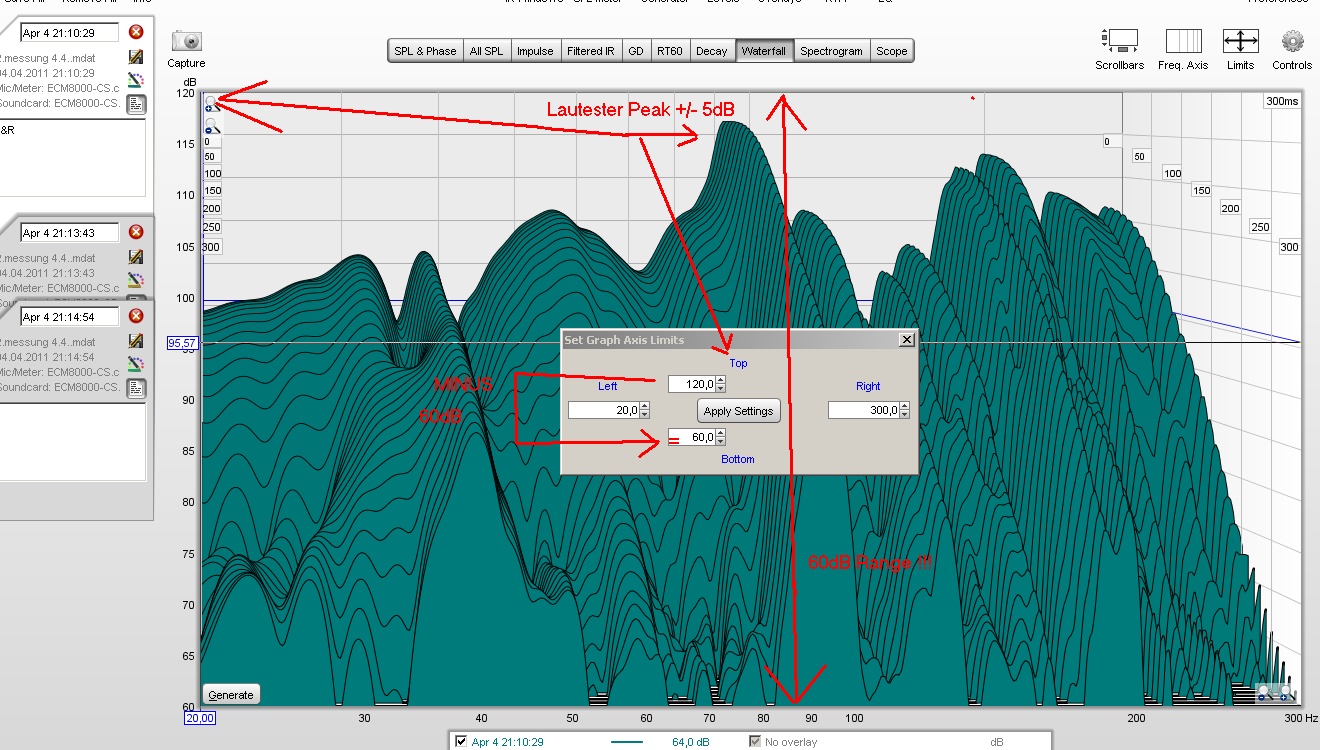Viewport: 1320px width, 750px height.
Task: Click the zoom-in magnifier at graph top-left
Action: tap(212, 103)
